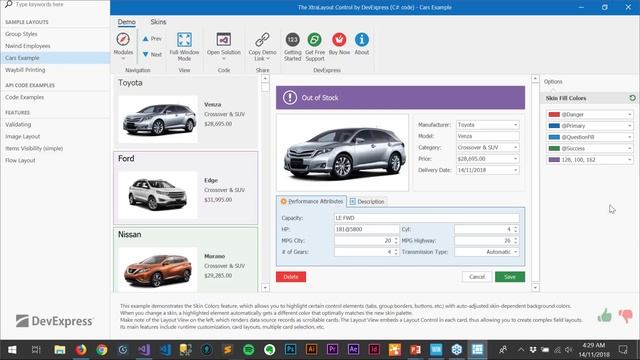This screenshot has width=640, height=360.
Task: Open Image Layout feature item
Action: tap(22, 137)
